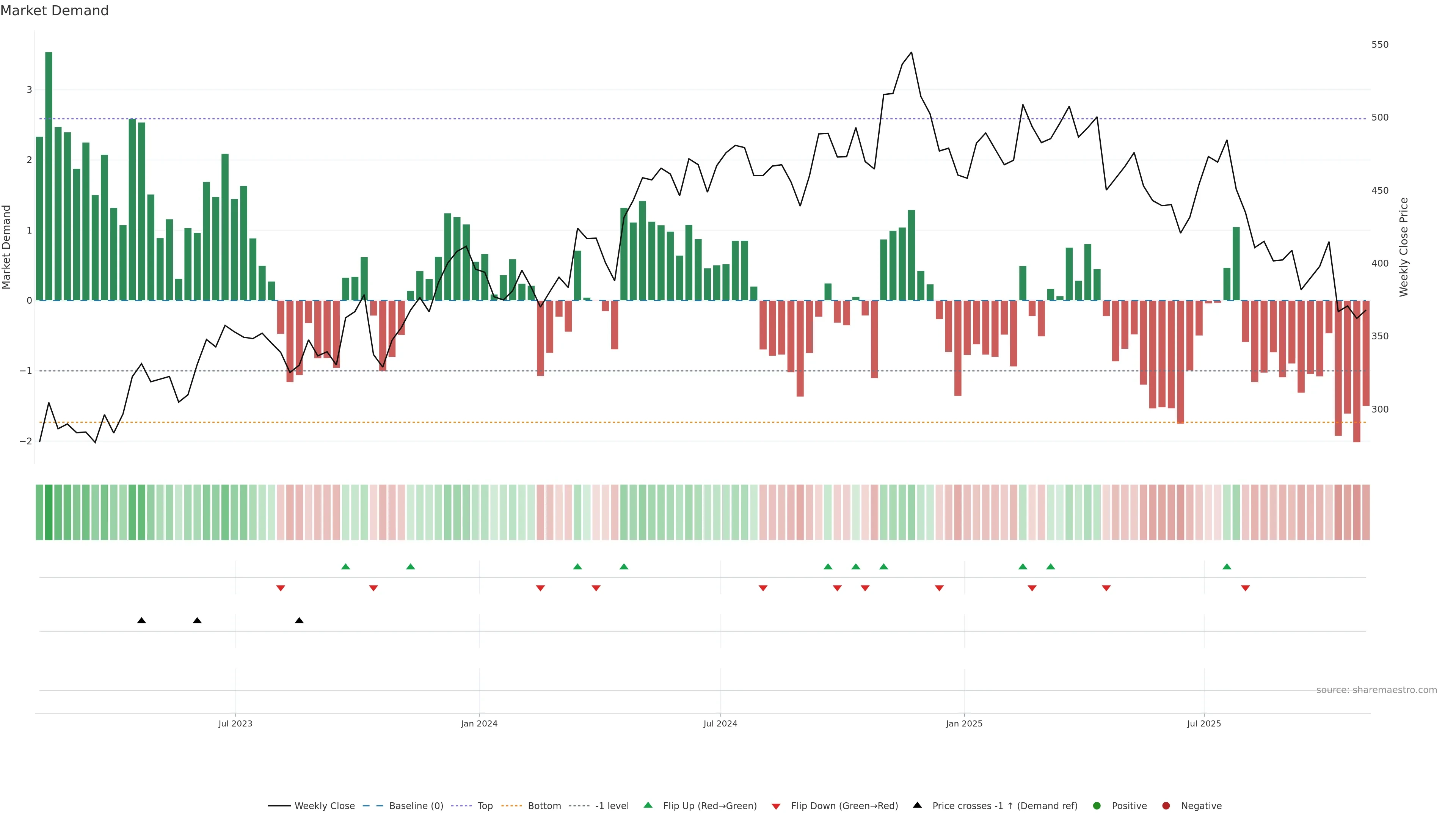Toggle the Weekly Close legend entry
The height and width of the screenshot is (819, 1456).
(325, 805)
